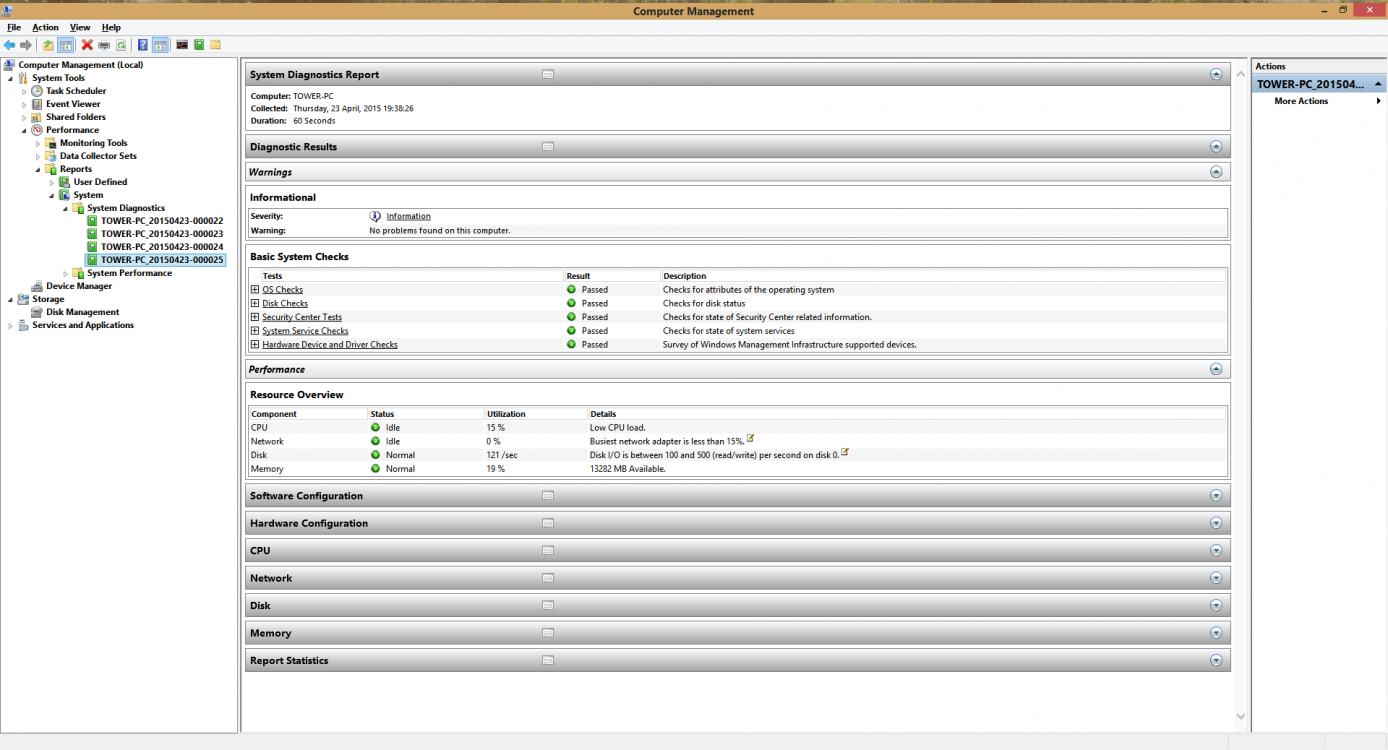Select the Event Viewer icon in tree
Viewport: 1388px width, 750px height.
click(x=37, y=104)
